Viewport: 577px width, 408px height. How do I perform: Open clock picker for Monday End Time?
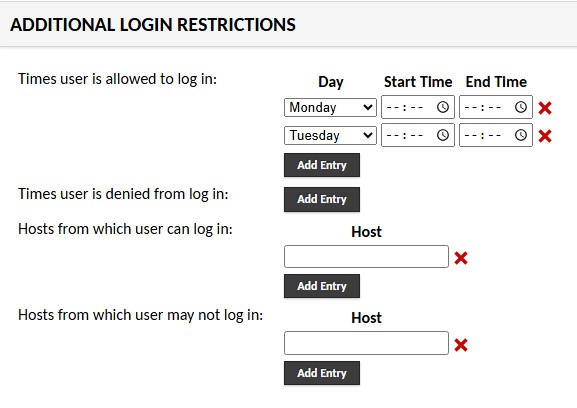[x=521, y=107]
